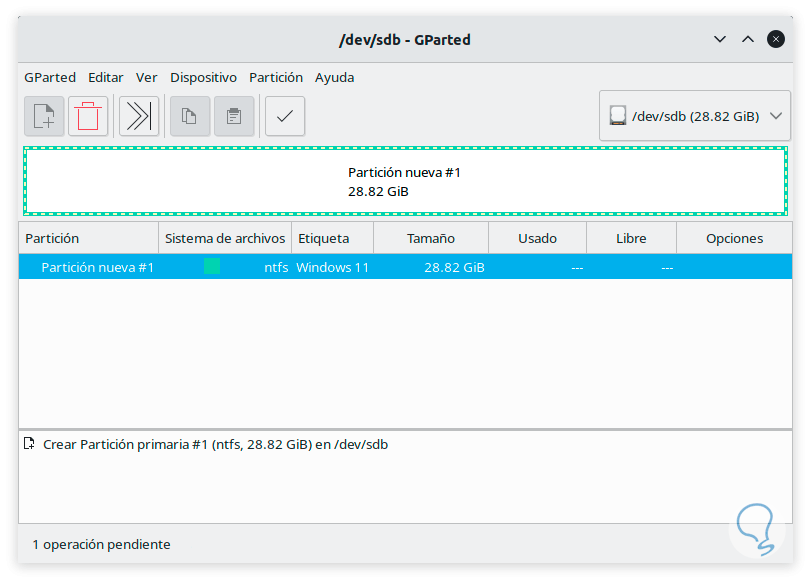Screen dimensions: 811x583
Task: Click the ntfs filesystem cell
Action: coord(276,267)
